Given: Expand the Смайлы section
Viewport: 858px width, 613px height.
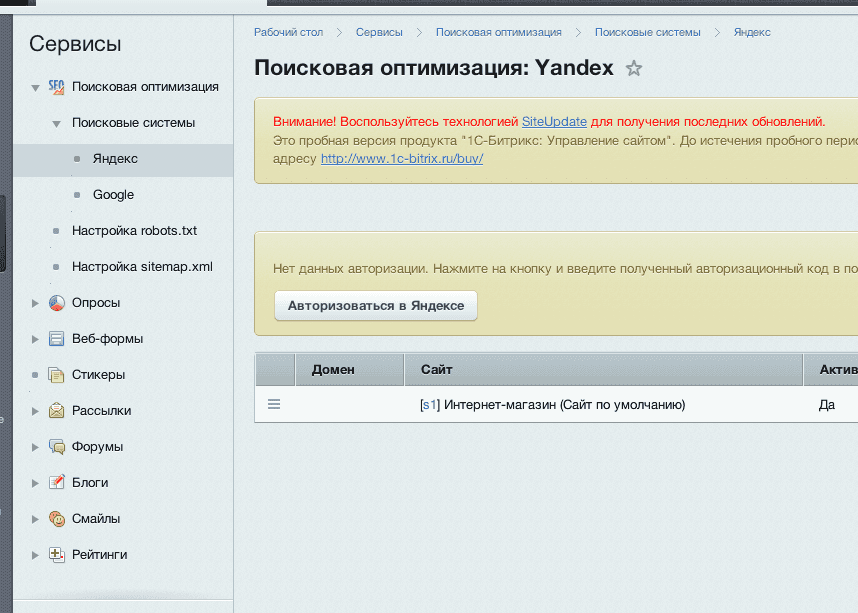Looking at the screenshot, I should (x=36, y=519).
